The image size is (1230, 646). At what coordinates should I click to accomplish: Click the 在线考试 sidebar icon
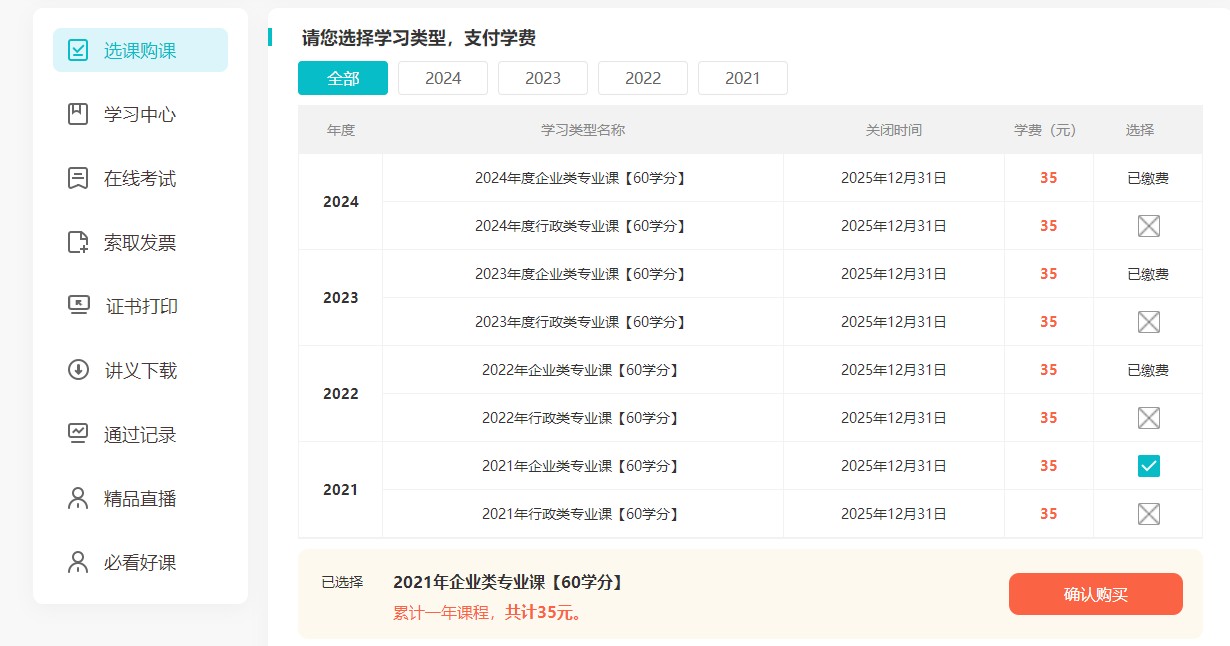[x=78, y=178]
